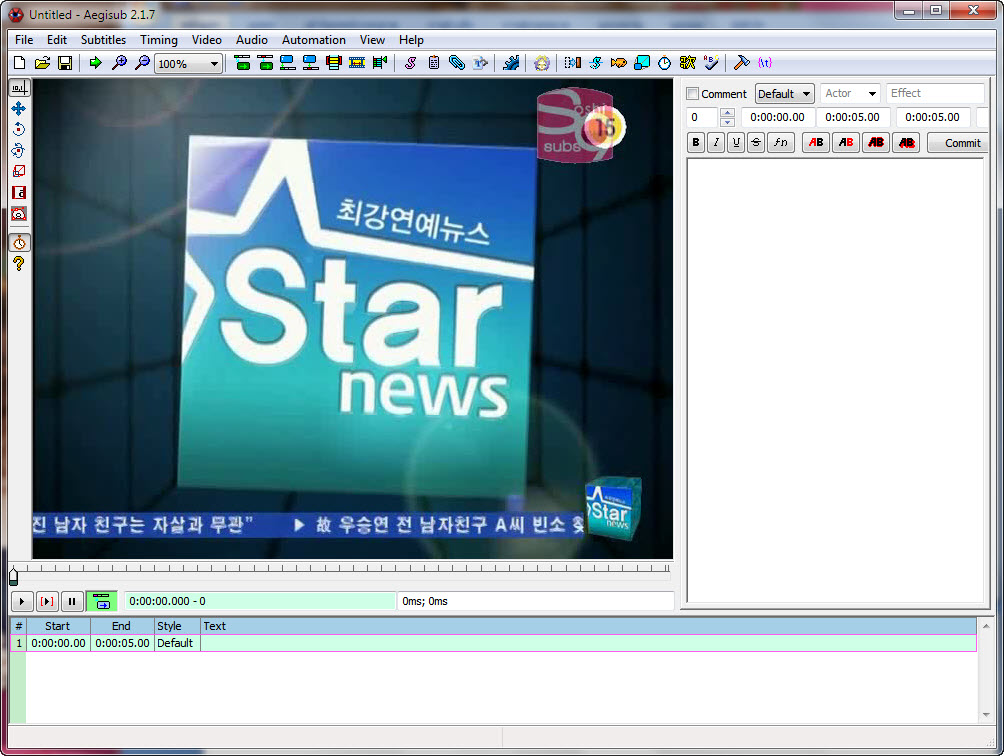The image size is (1004, 756).
Task: Open Options via the hammer icon
Action: pos(741,63)
